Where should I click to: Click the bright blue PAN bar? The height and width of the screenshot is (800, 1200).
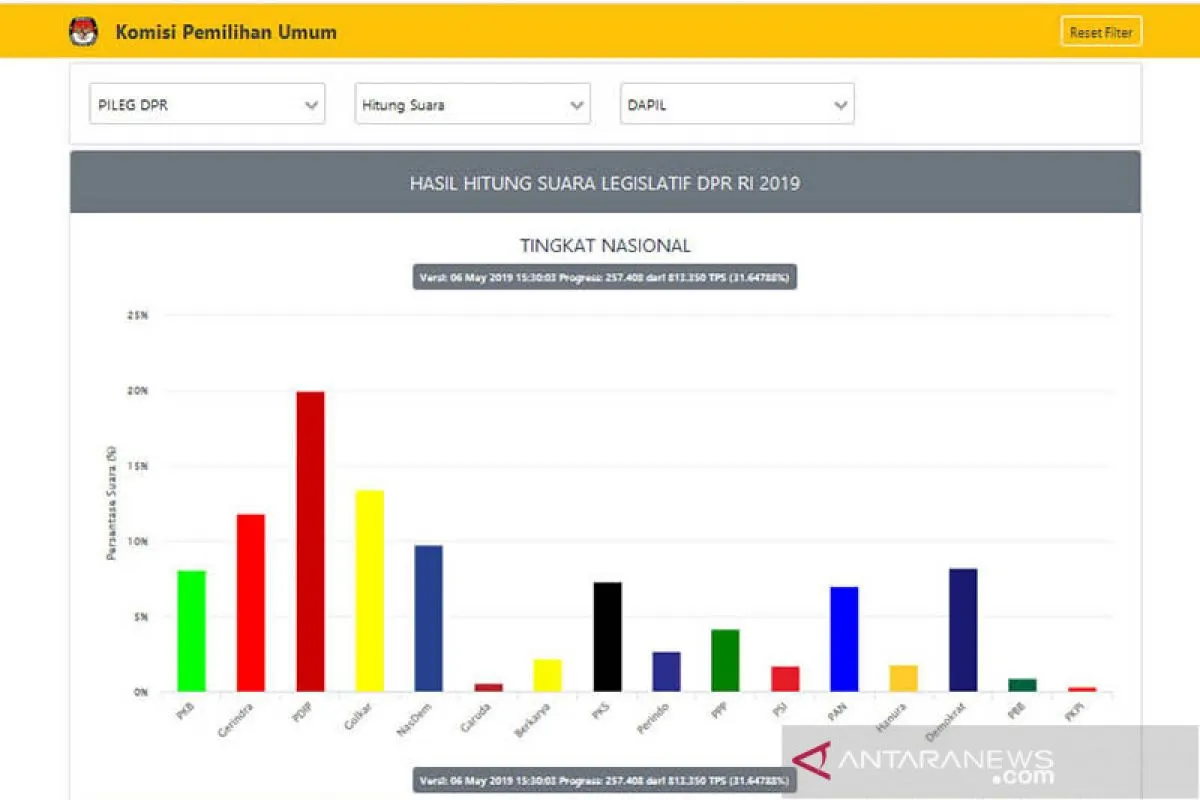point(844,639)
